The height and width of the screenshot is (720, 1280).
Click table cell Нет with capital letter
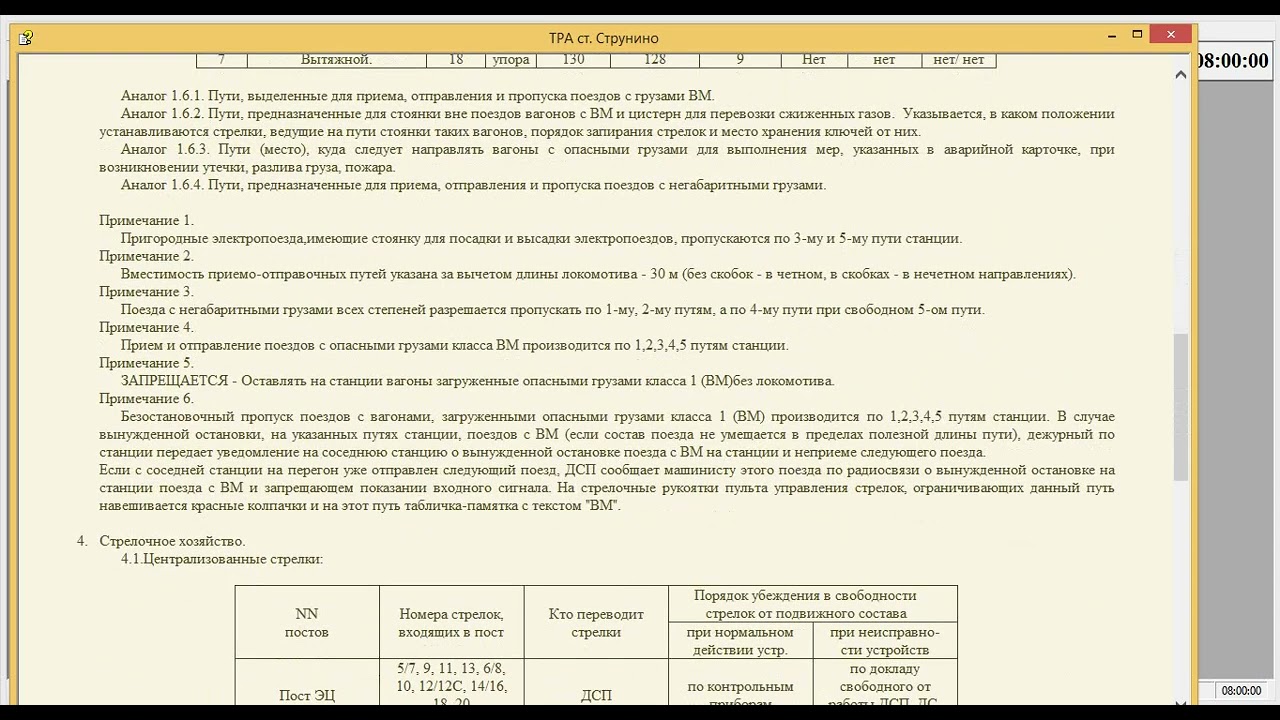pyautogui.click(x=814, y=59)
